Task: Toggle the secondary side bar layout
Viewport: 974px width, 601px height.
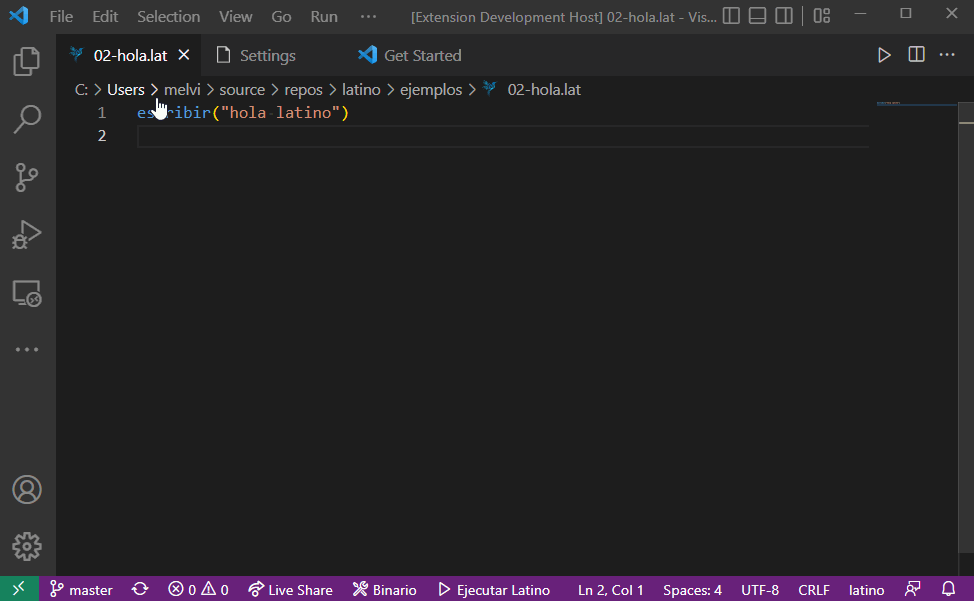Action: point(784,16)
